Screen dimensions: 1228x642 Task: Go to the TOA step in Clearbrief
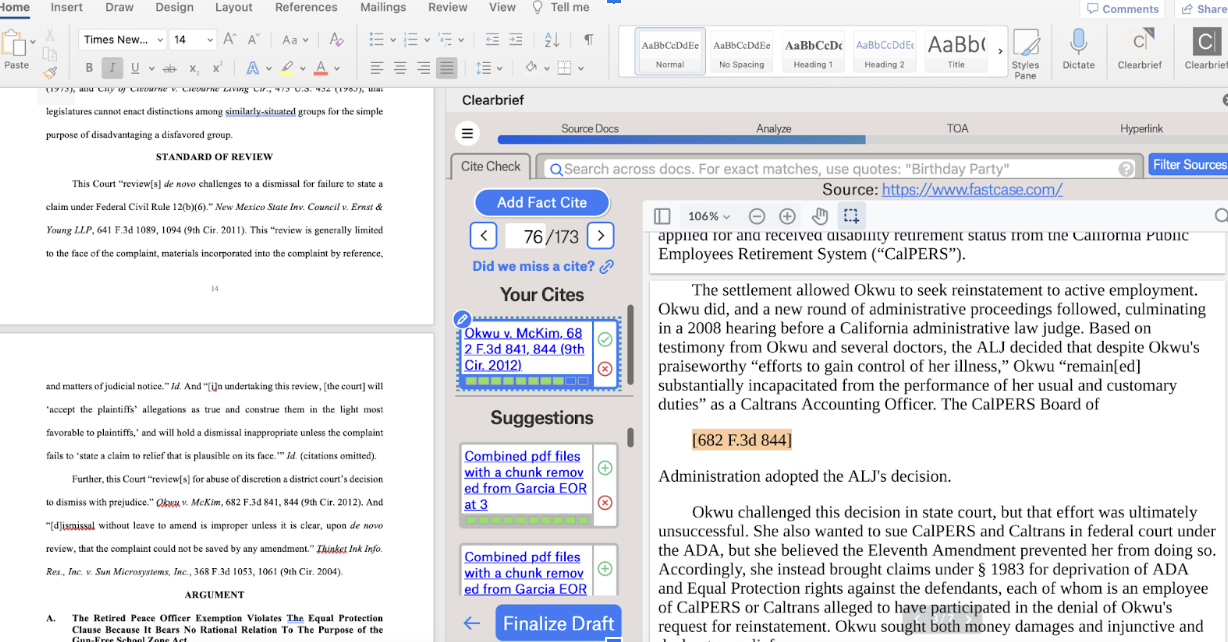click(957, 129)
